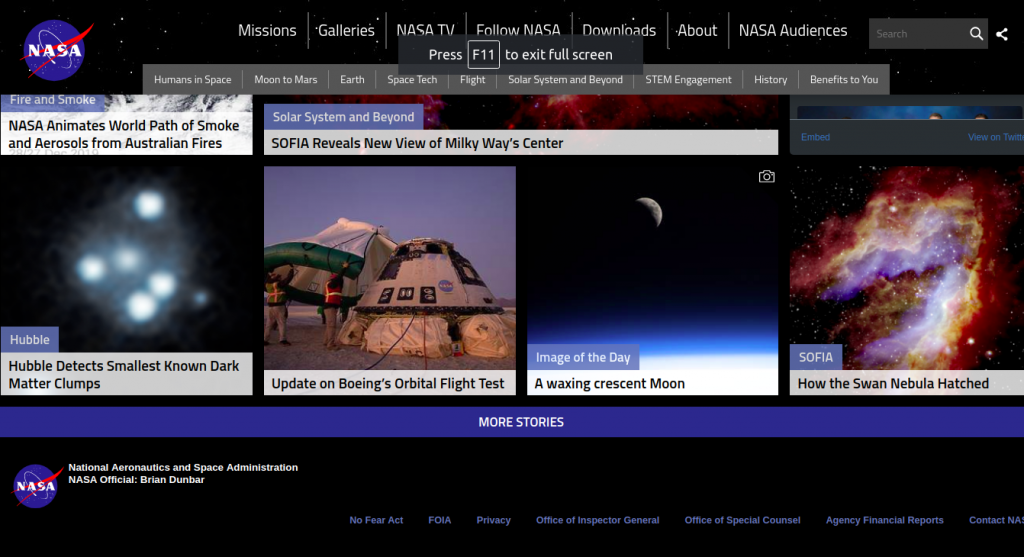Open the Privacy footer link

tap(493, 520)
